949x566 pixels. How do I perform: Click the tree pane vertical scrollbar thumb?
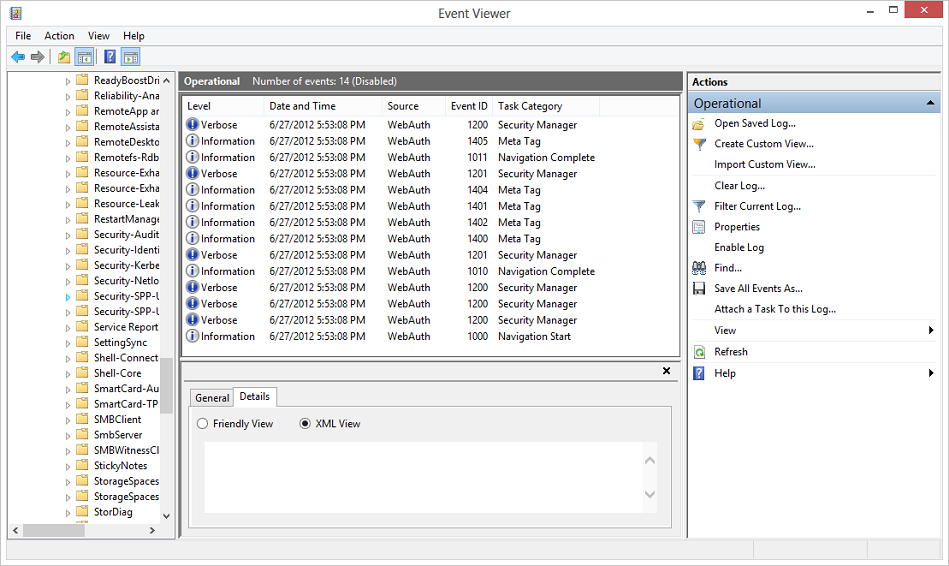pyautogui.click(x=166, y=385)
